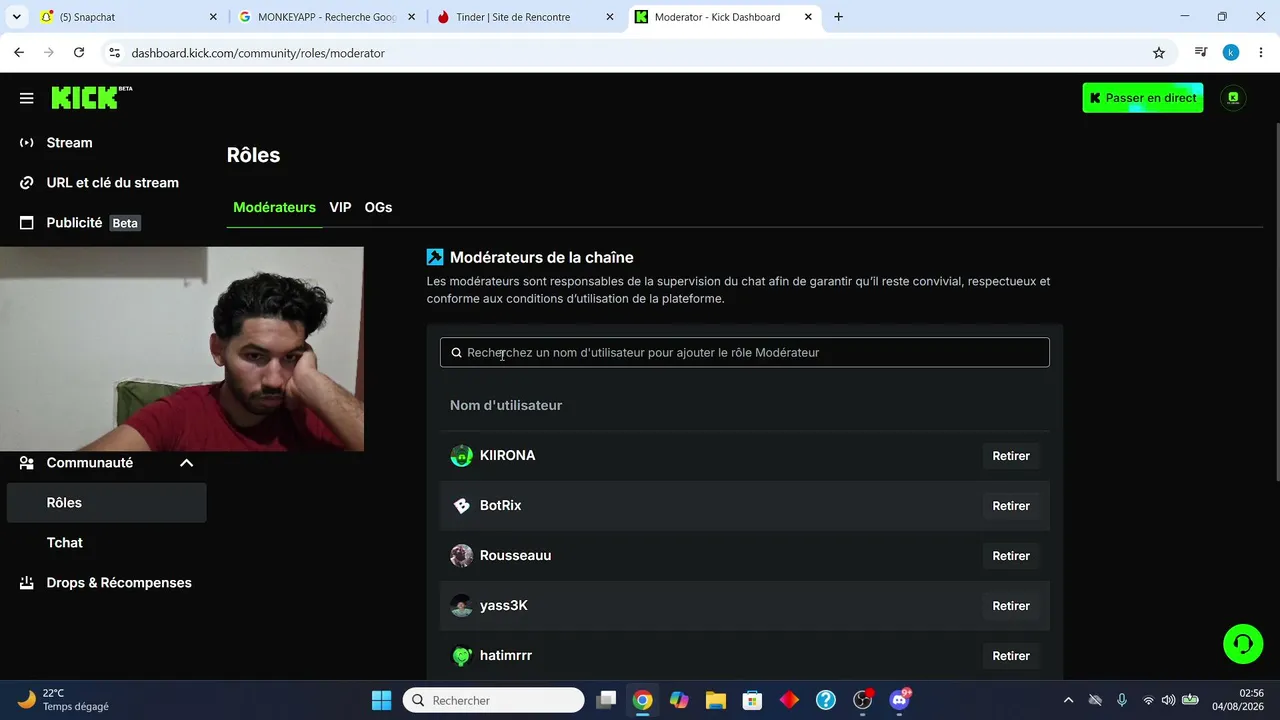Click the link icon beside URL et clé
This screenshot has height=720, width=1280.
[27, 183]
